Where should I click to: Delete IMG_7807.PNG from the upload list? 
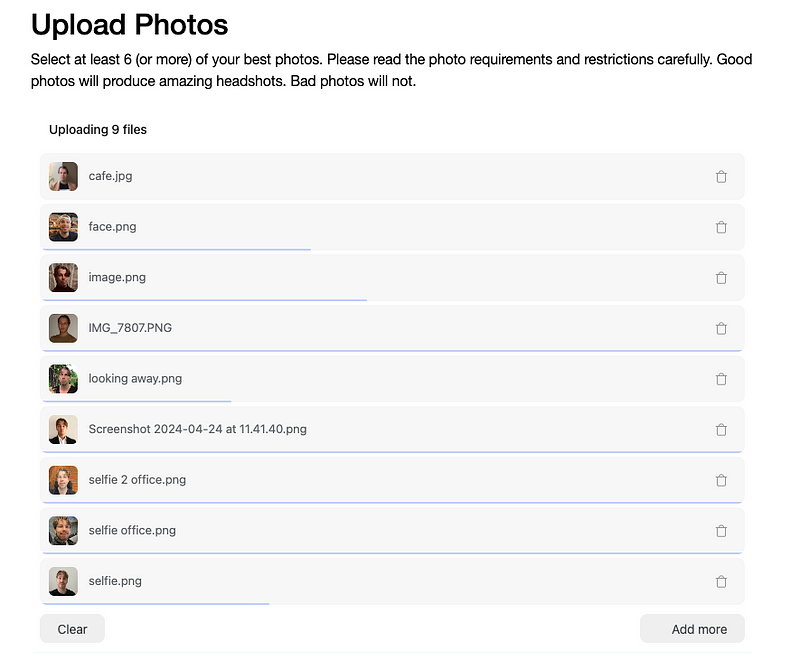click(721, 328)
